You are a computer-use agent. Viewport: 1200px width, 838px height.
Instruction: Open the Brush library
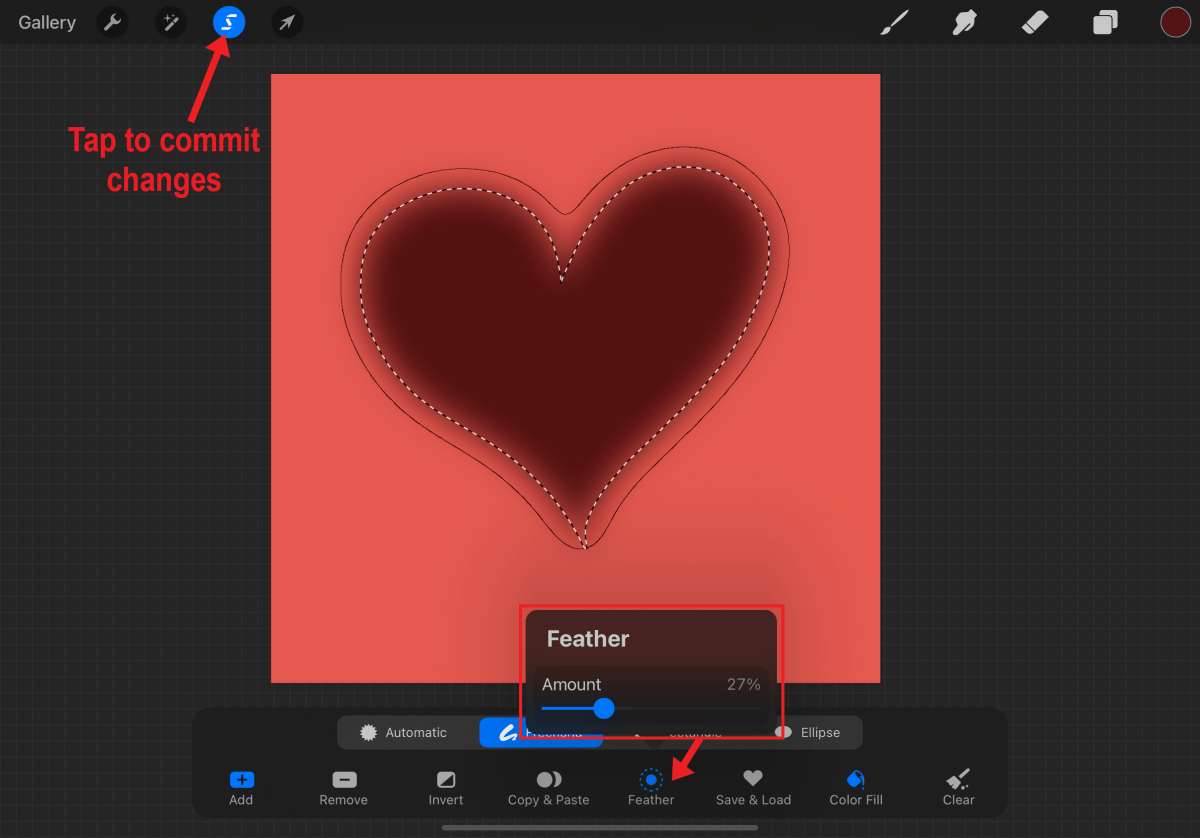click(x=894, y=22)
